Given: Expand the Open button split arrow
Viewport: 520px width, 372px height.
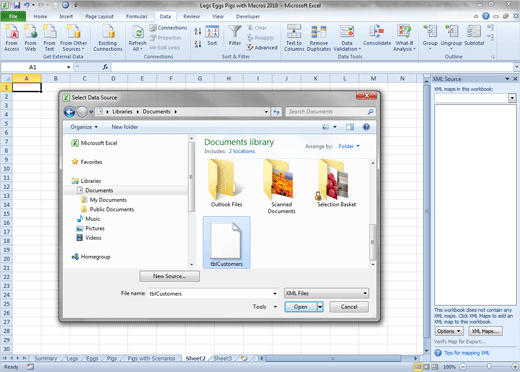Looking at the screenshot, I should (320, 307).
